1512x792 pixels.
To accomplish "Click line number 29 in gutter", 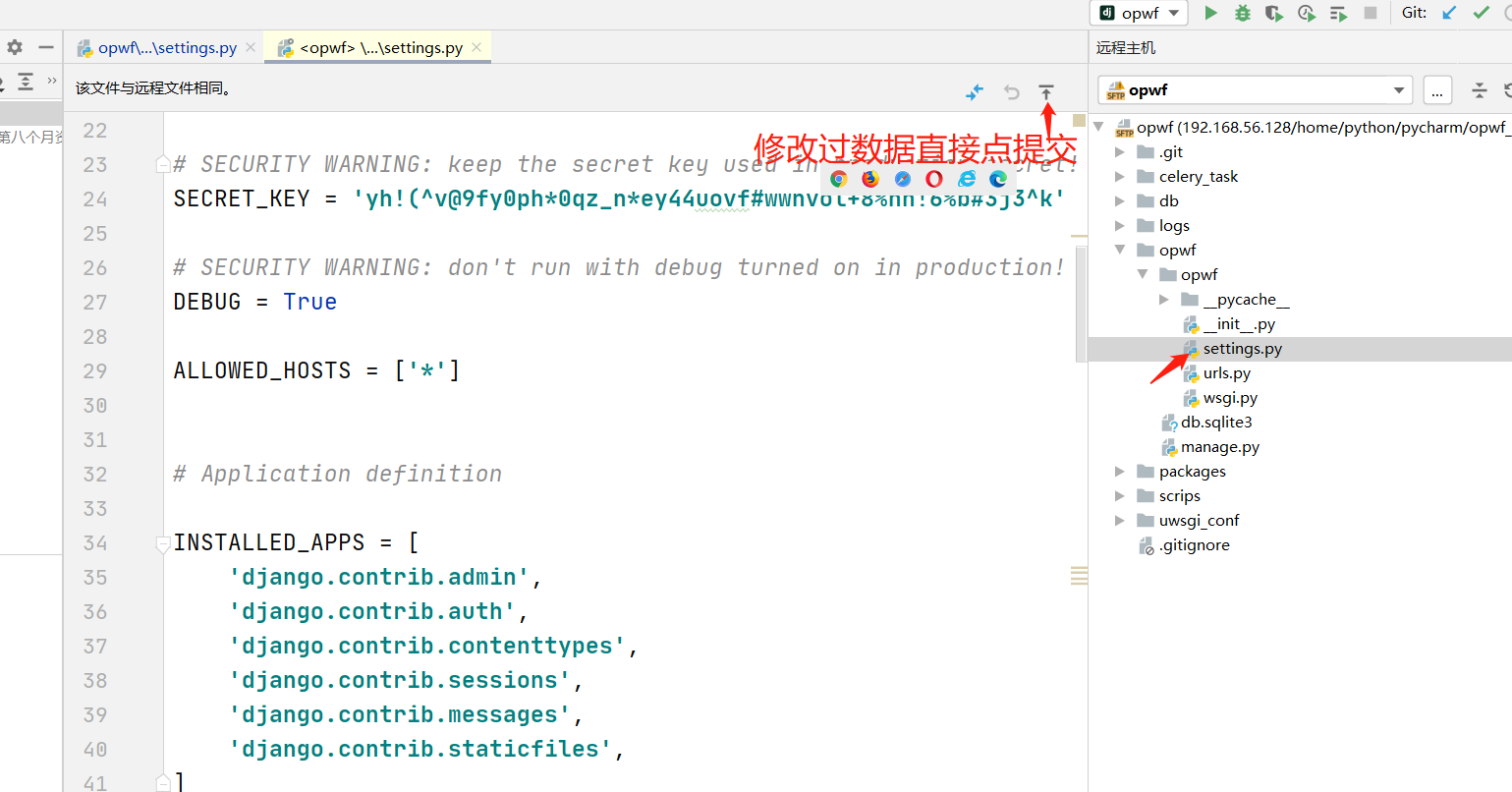I will point(95,370).
